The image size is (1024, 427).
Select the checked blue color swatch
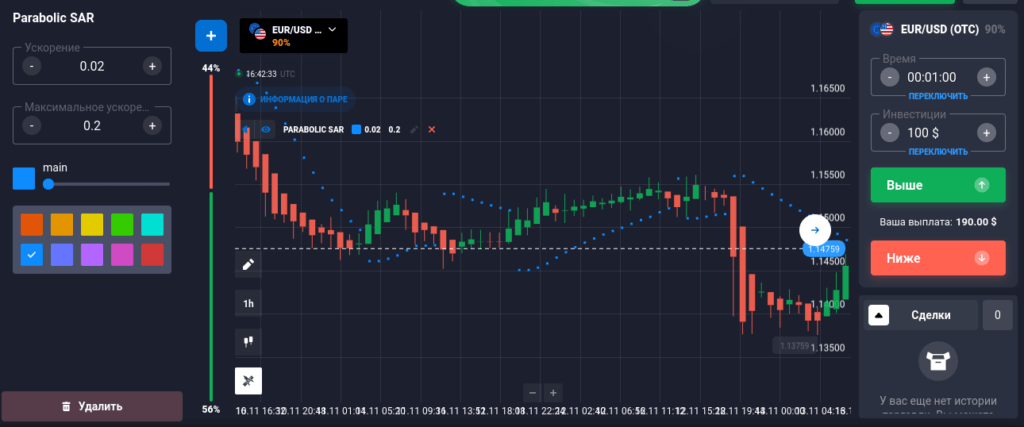(31, 255)
